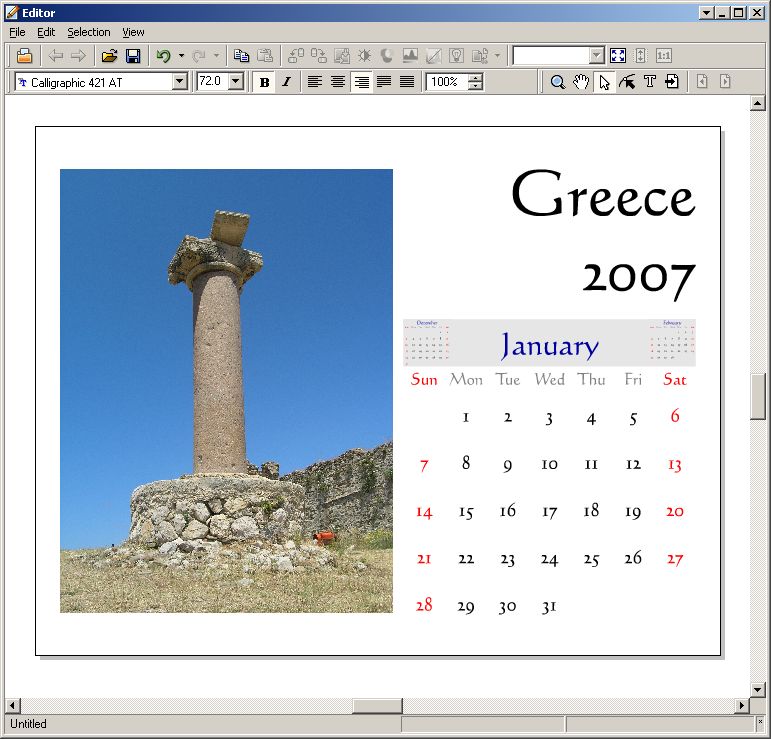Viewport: 771px width, 739px height.
Task: Click the Open folder icon
Action: tap(110, 56)
